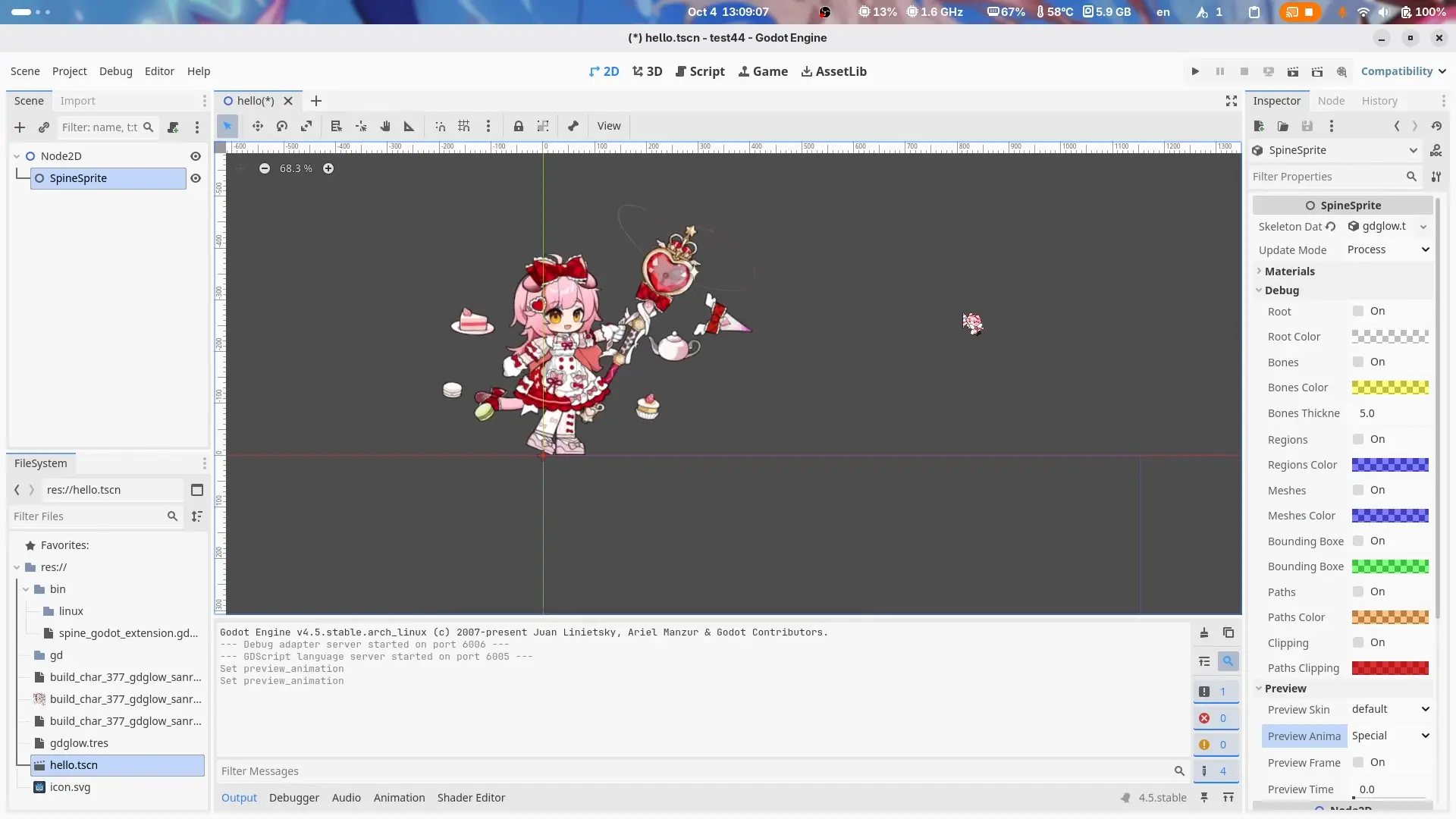Toggle visibility of the SpineSprite node

(196, 178)
